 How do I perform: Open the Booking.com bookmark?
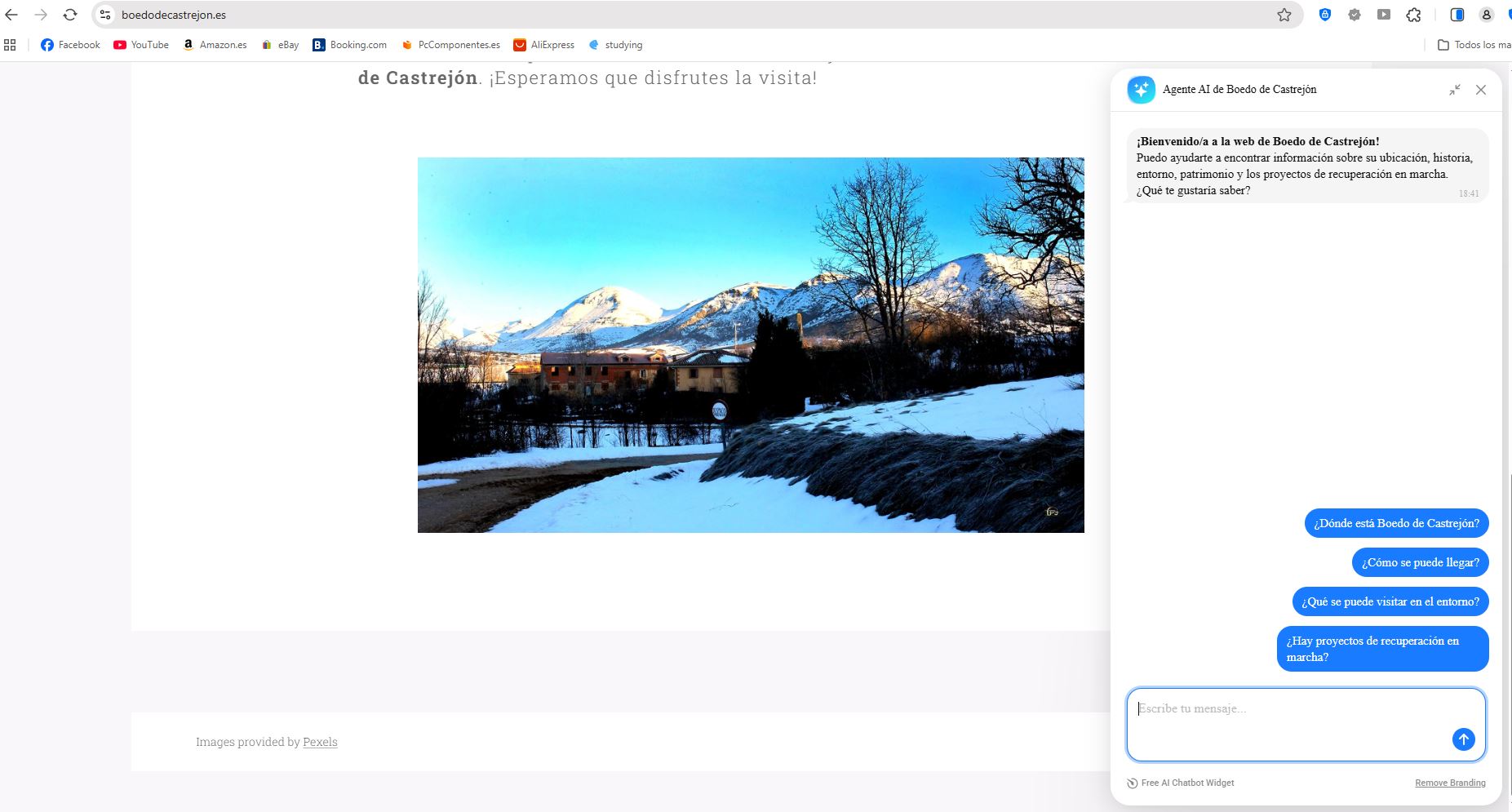349,45
